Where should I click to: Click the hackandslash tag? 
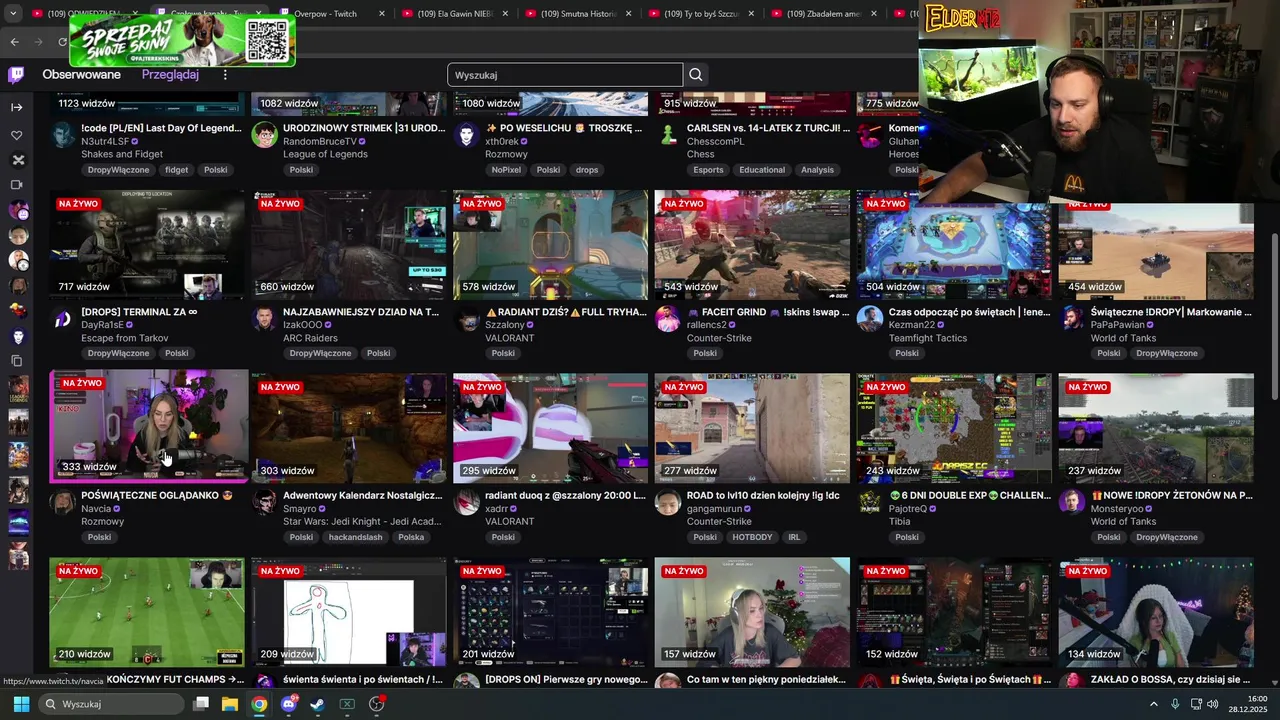click(357, 537)
